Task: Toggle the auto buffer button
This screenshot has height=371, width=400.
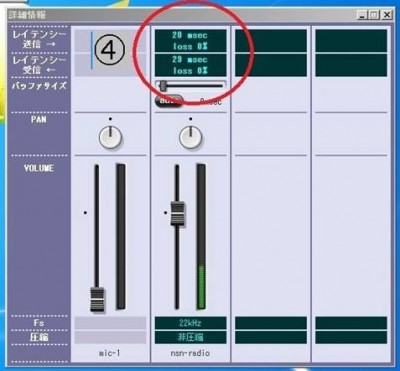Action: [169, 100]
